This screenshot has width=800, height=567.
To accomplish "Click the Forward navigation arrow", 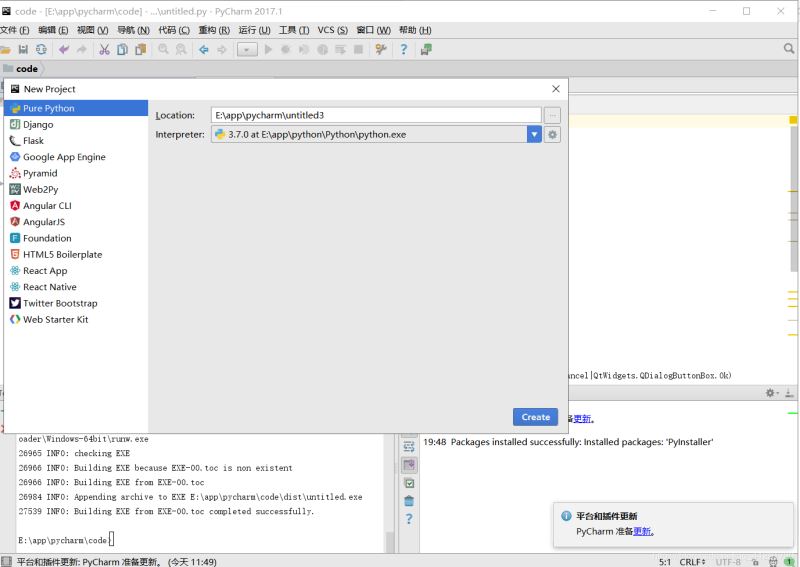I will (222, 50).
